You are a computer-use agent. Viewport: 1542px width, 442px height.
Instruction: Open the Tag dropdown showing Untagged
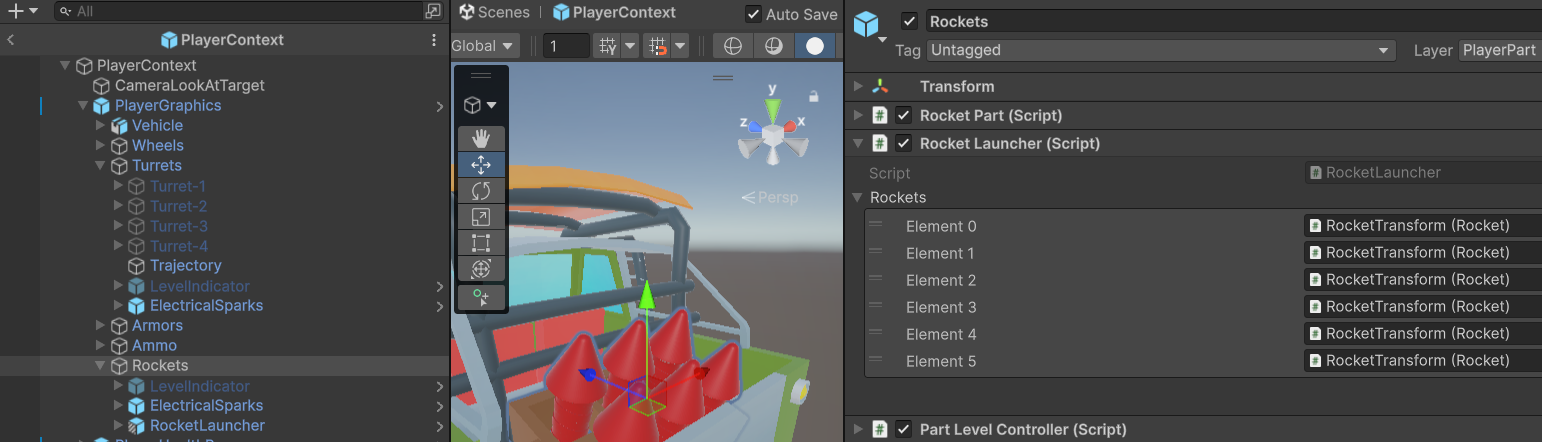[1160, 50]
